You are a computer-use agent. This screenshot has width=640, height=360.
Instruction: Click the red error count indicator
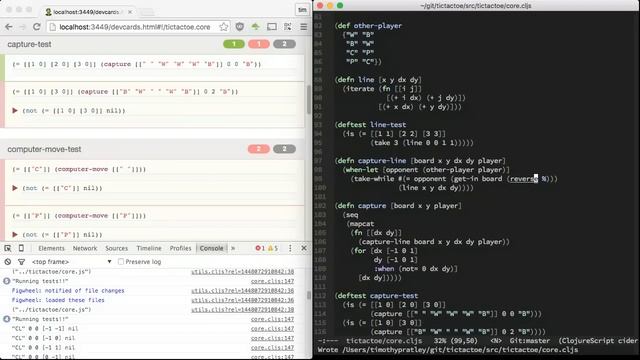[260, 248]
